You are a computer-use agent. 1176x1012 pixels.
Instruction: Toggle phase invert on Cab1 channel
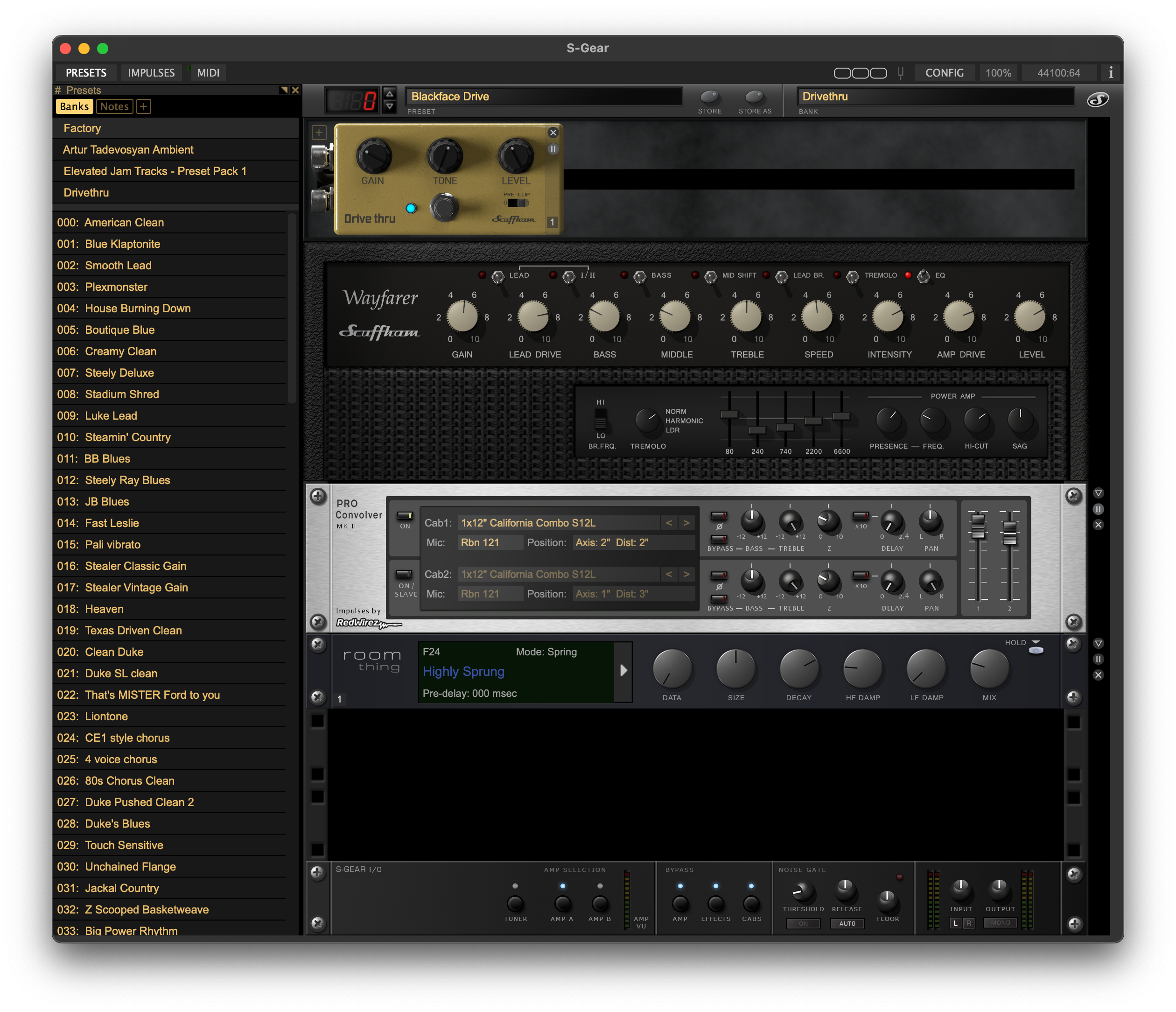click(x=719, y=516)
